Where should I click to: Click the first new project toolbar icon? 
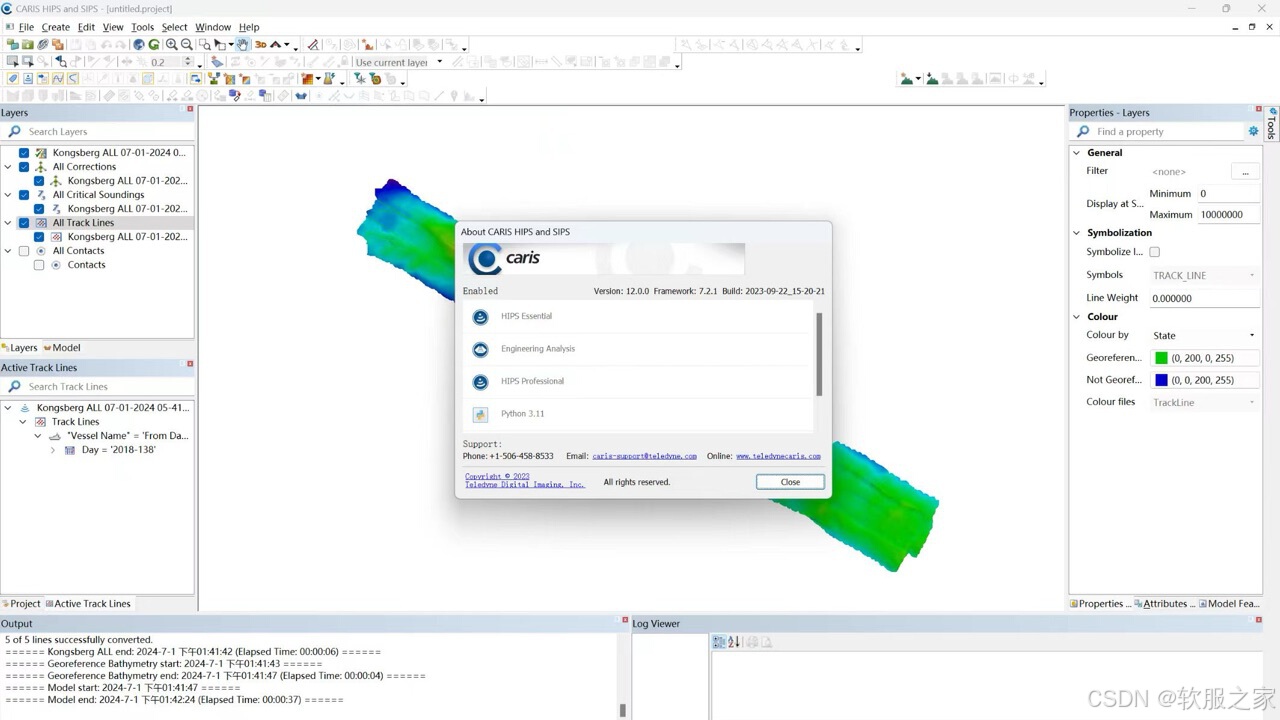click(x=12, y=44)
